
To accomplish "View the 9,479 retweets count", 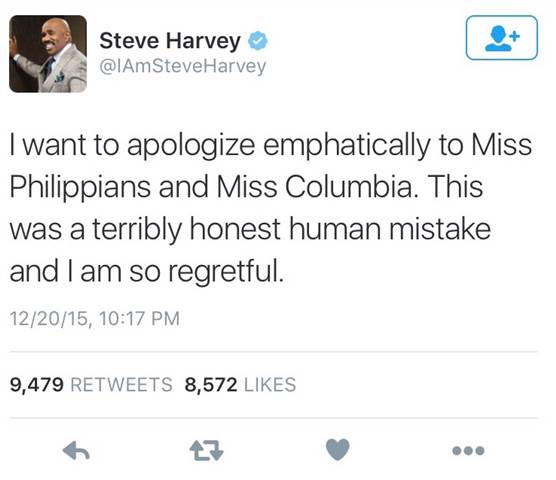I will (x=37, y=385).
